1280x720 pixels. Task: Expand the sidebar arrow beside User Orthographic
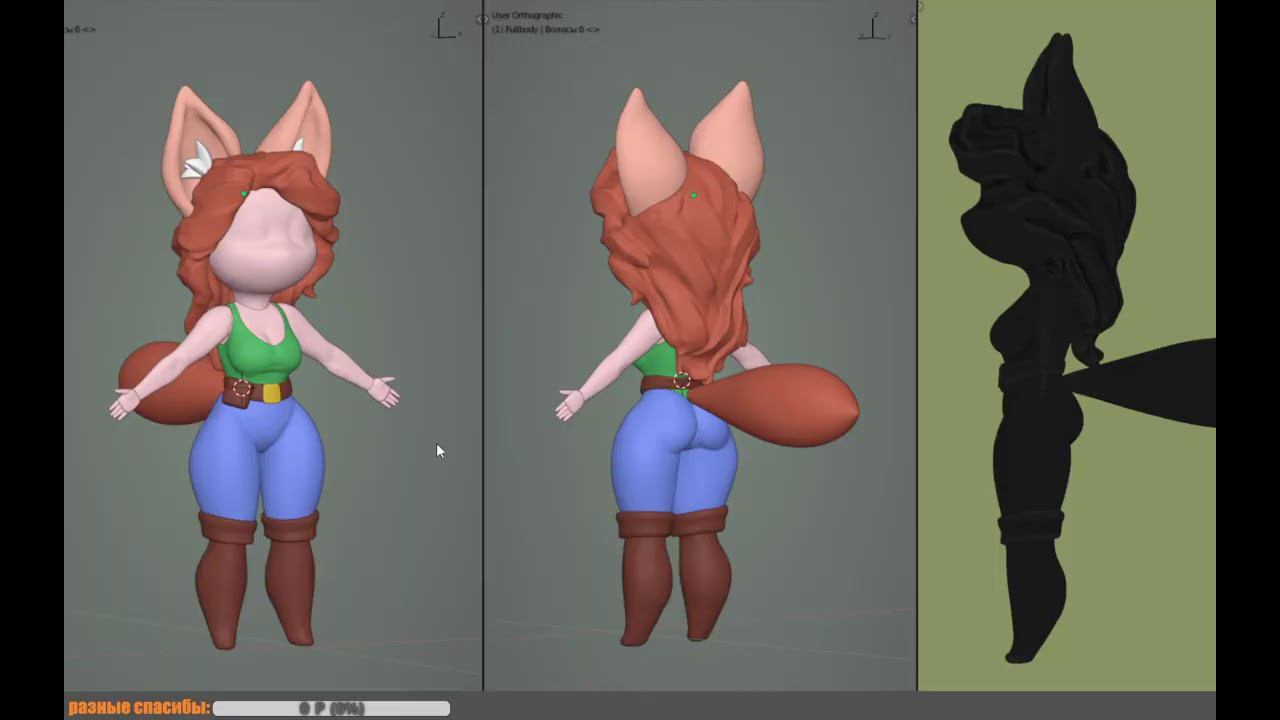coord(482,19)
